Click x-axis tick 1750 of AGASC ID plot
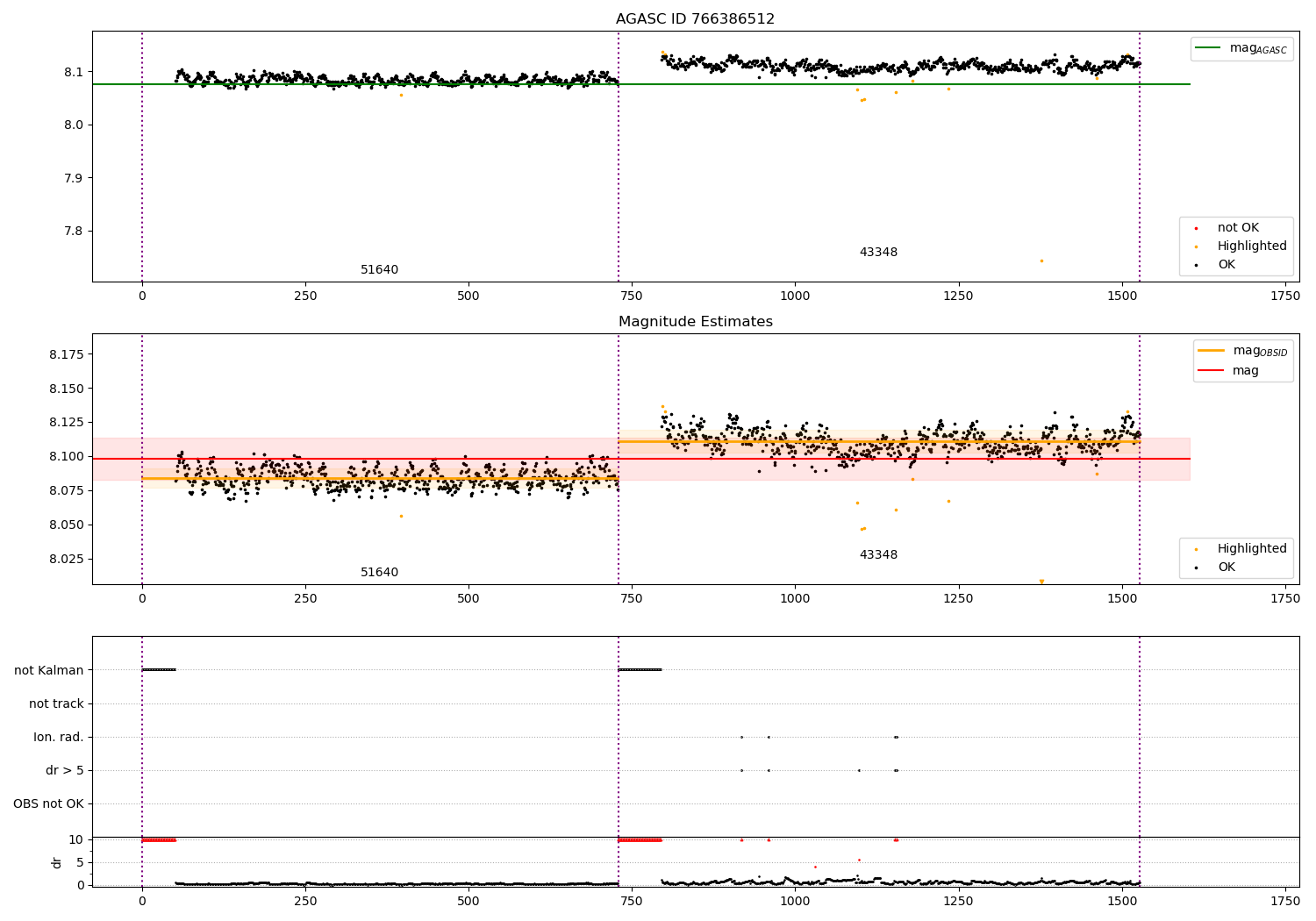 (x=1285, y=296)
